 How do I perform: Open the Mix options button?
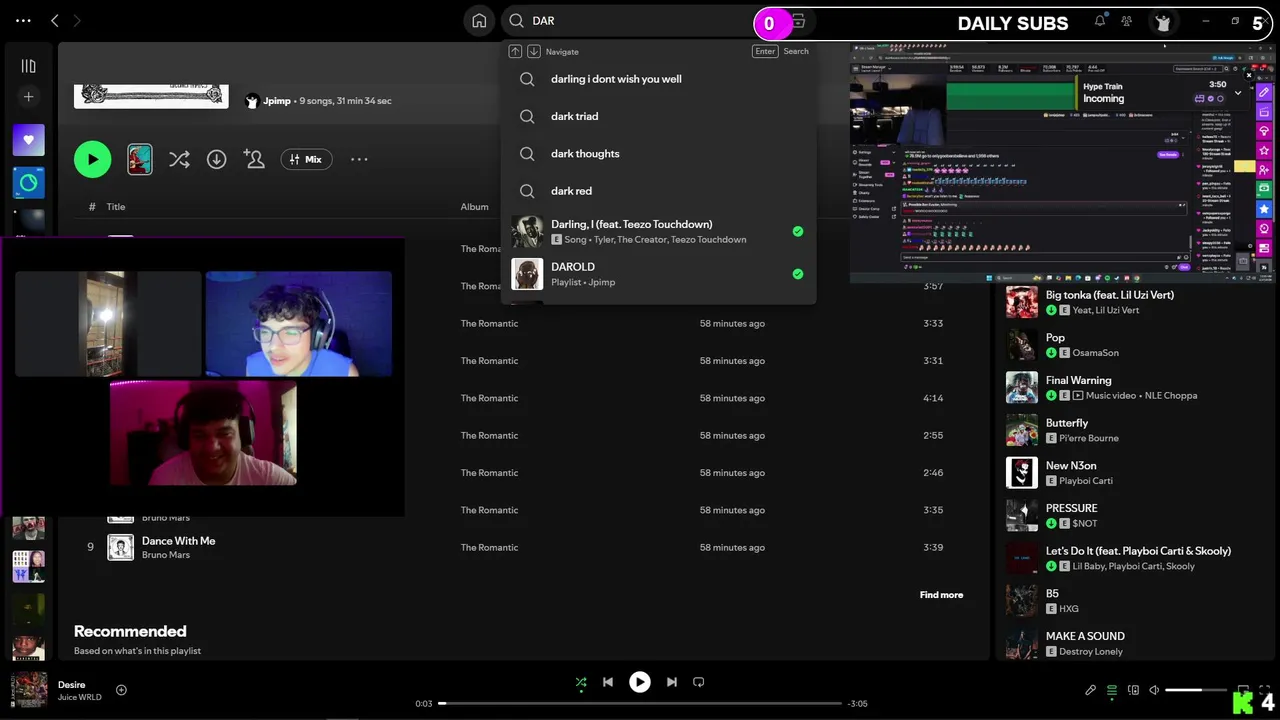pos(306,159)
